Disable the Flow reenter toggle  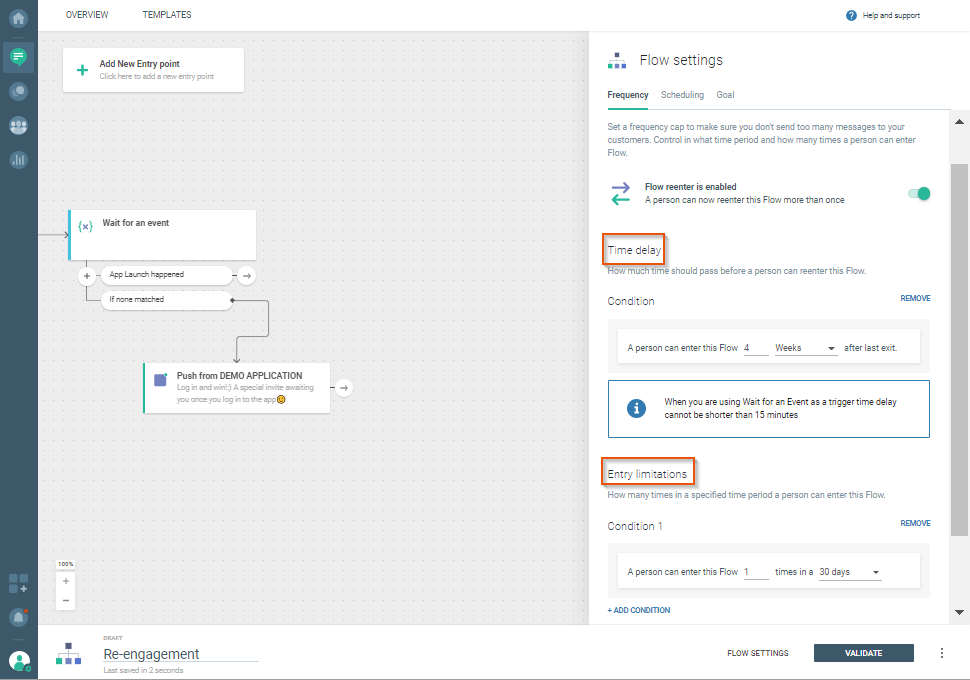click(x=919, y=193)
